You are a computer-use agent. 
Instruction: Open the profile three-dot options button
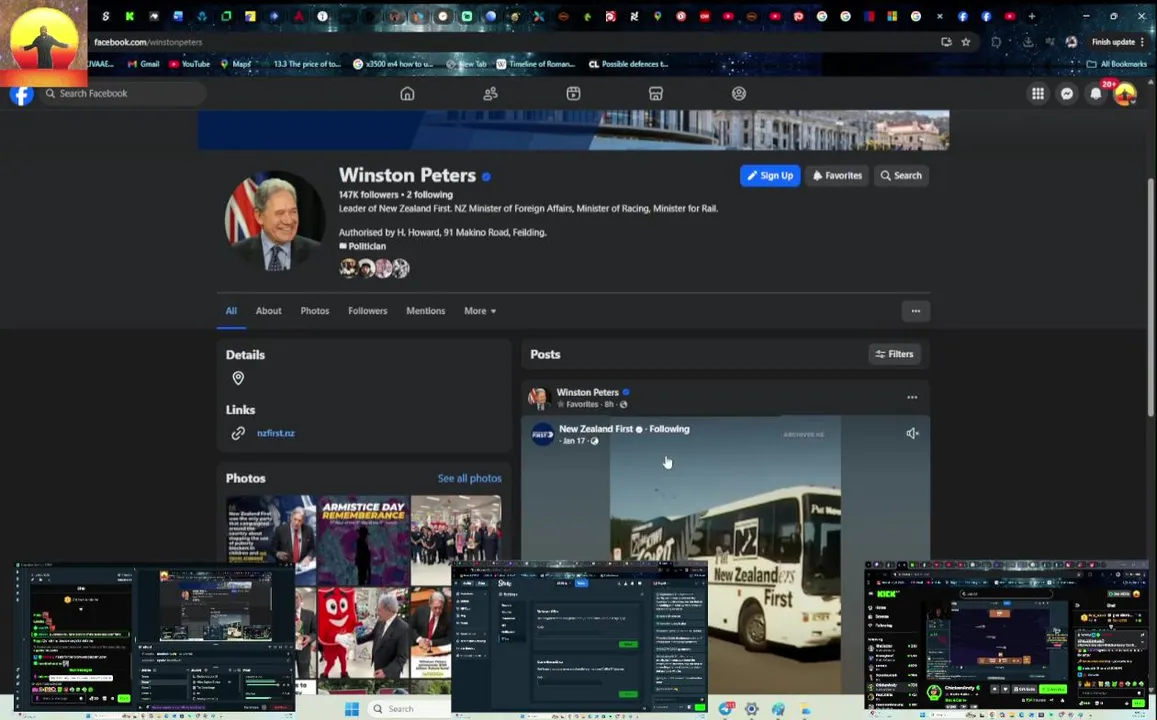pyautogui.click(x=916, y=311)
